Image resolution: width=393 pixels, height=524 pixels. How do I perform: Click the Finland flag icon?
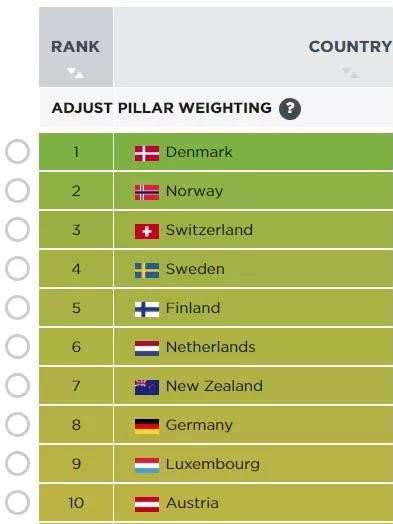147,309
